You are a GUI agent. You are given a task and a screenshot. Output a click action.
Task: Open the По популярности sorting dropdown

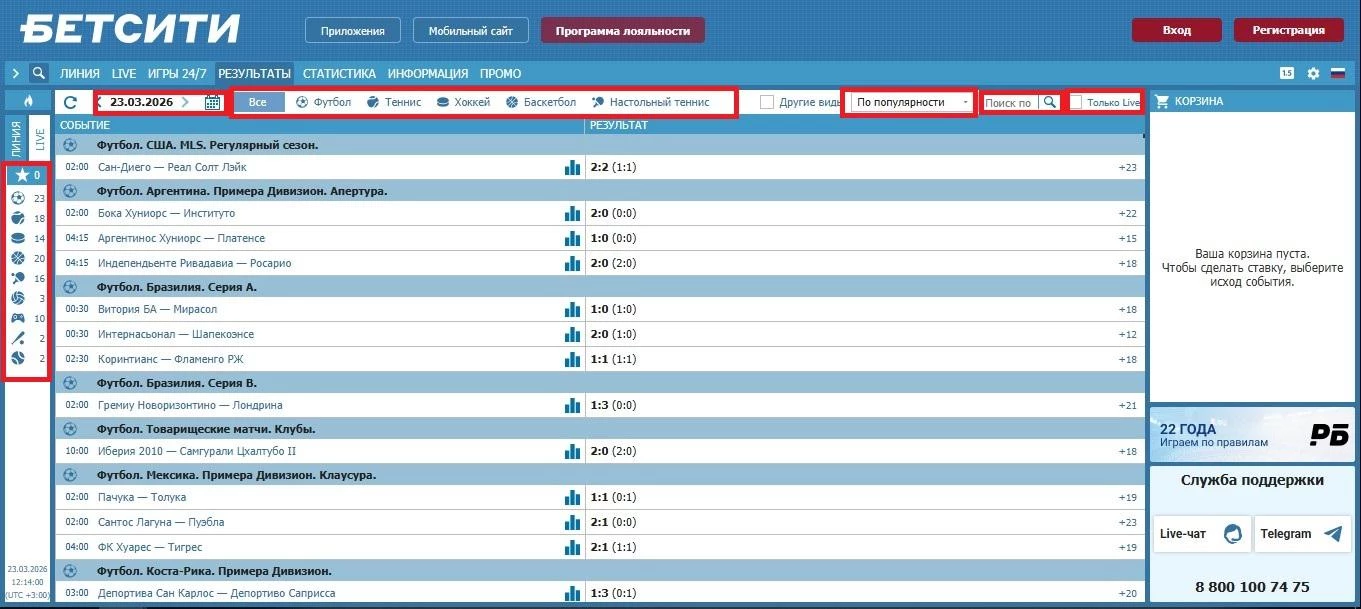911,102
